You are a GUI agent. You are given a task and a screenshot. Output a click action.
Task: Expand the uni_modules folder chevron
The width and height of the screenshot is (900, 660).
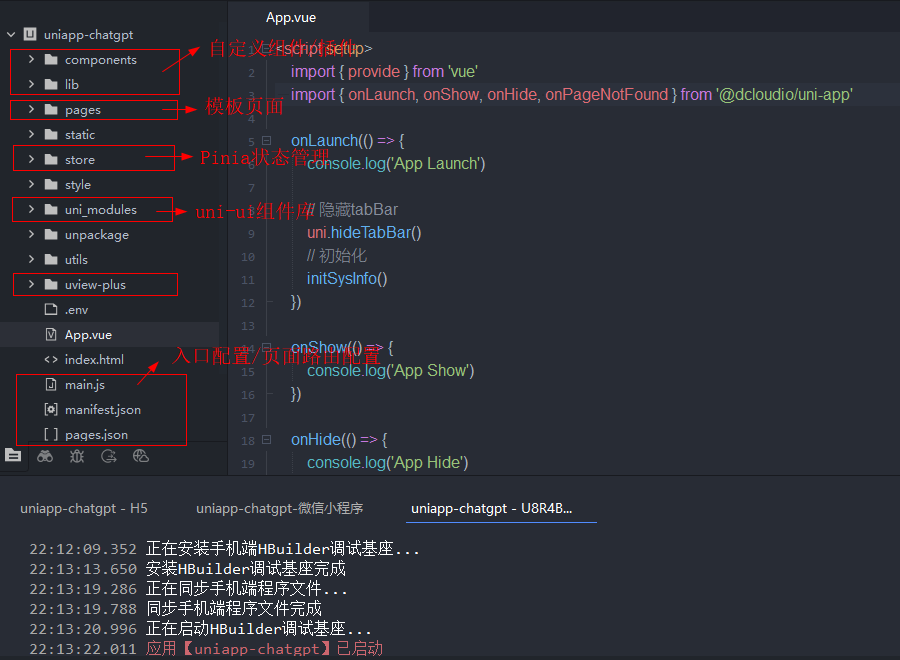pos(31,209)
